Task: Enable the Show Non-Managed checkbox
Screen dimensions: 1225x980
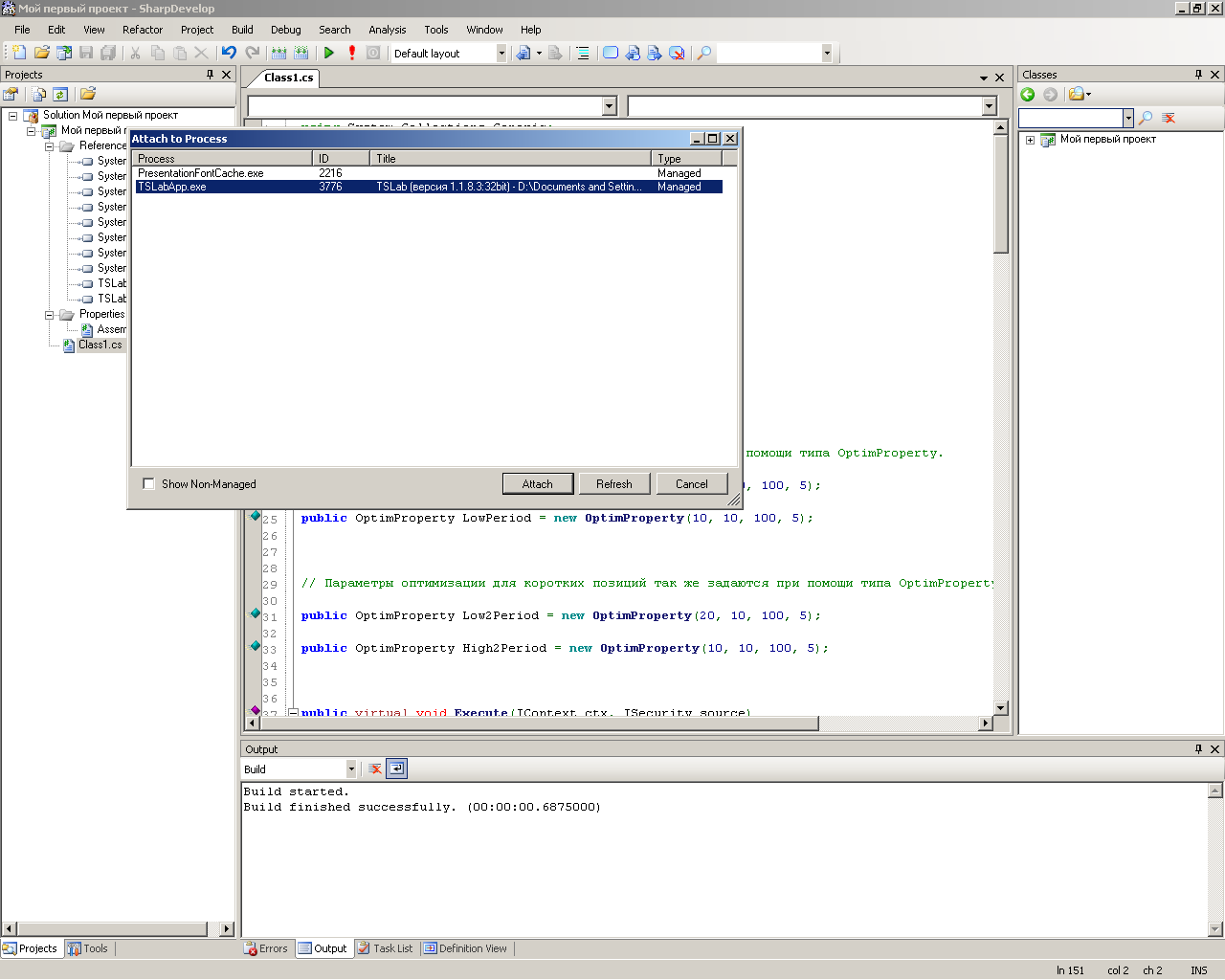Action: 148,484
